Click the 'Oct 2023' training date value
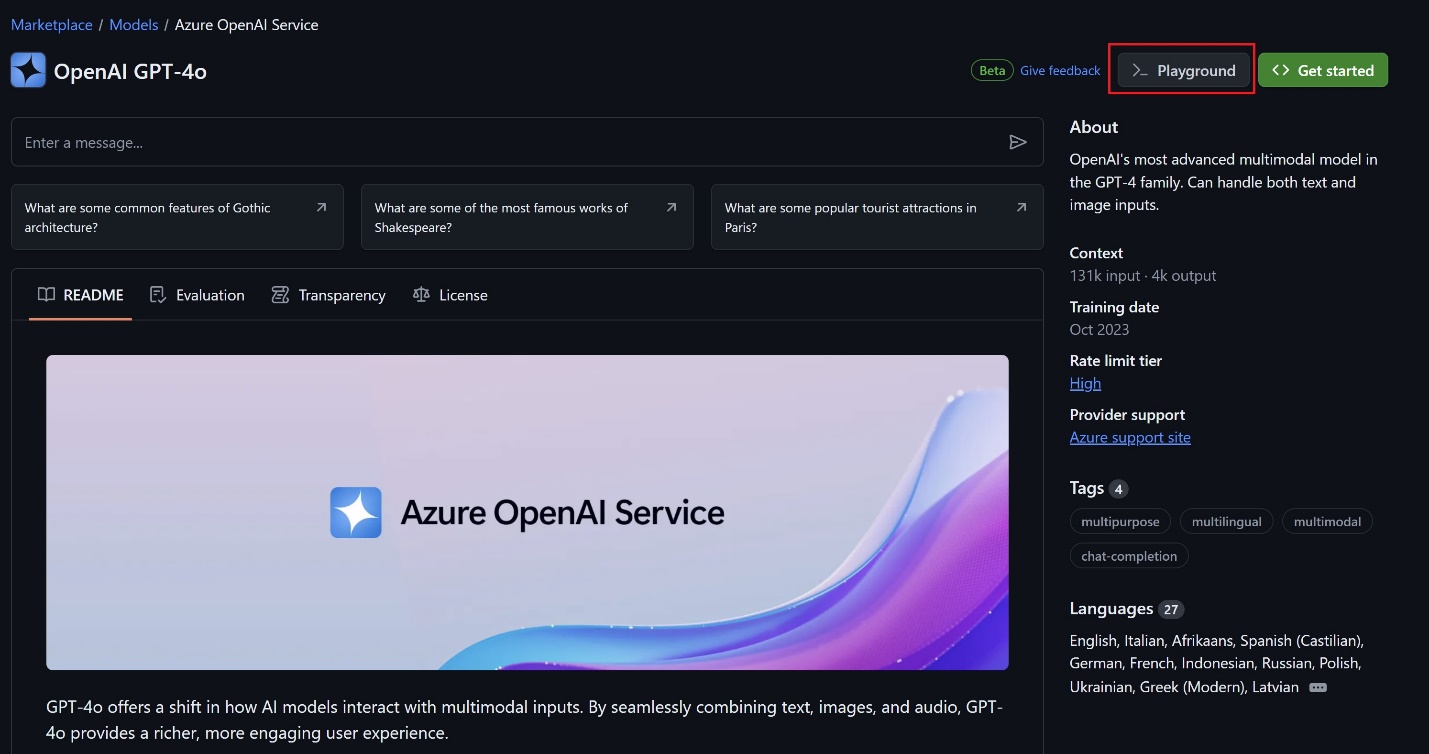The height and width of the screenshot is (754, 1429). [x=1099, y=329]
